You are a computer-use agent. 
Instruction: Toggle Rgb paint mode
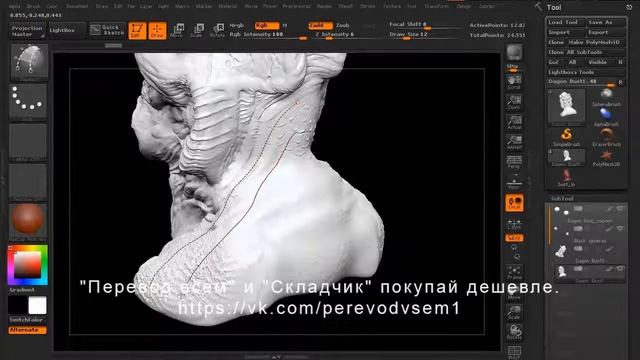tap(267, 25)
